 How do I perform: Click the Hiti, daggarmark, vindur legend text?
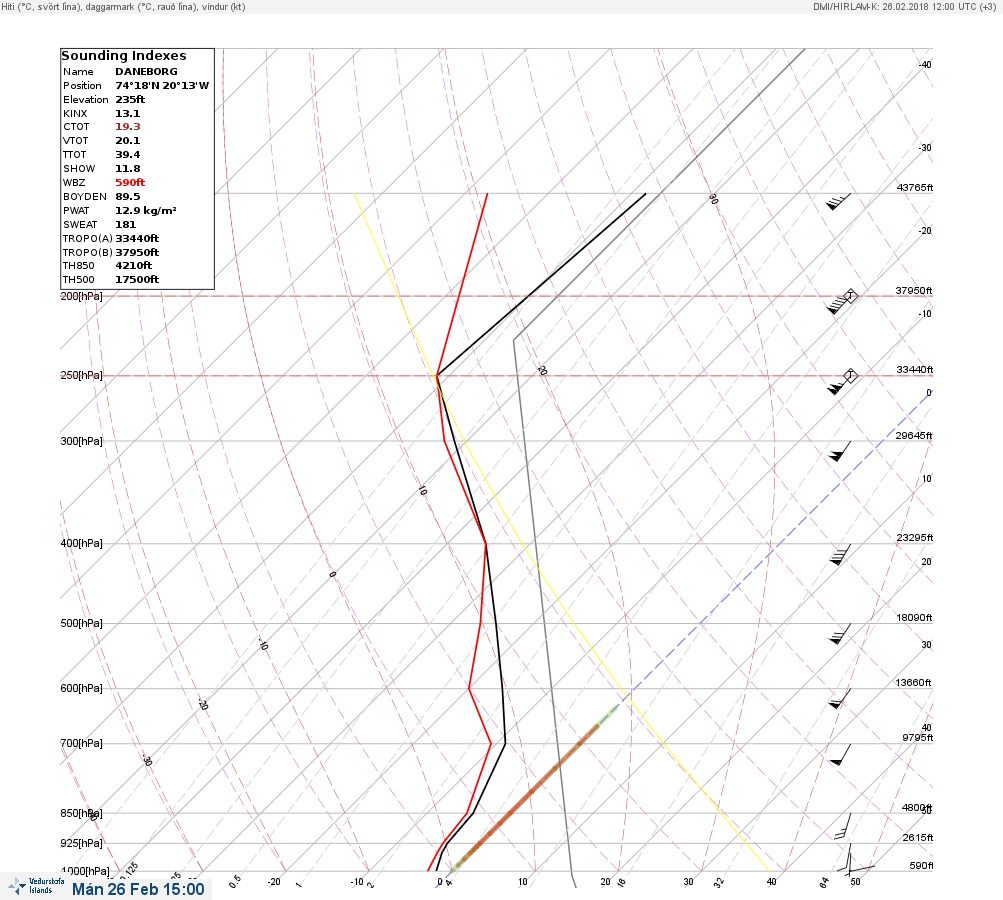[123, 6]
